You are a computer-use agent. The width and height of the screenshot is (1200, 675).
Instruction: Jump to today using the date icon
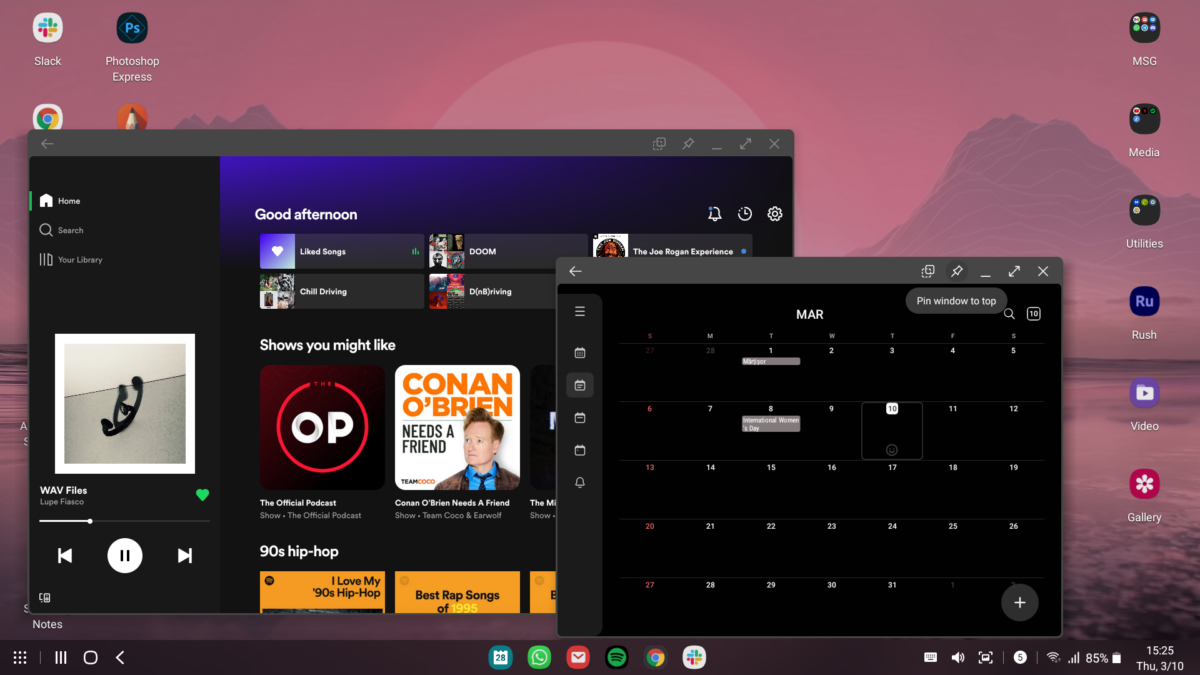click(x=1033, y=313)
